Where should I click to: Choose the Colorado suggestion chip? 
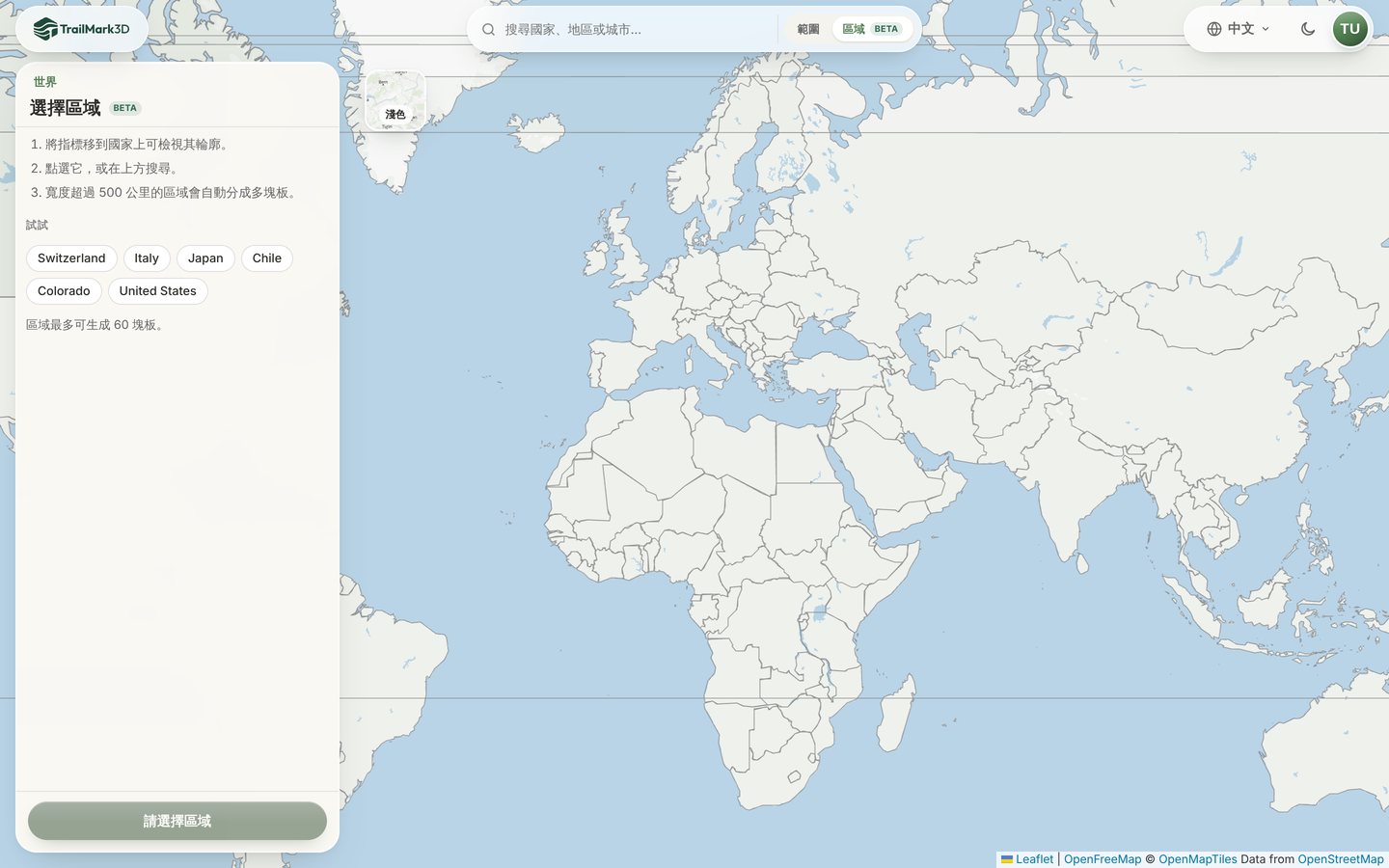(64, 291)
